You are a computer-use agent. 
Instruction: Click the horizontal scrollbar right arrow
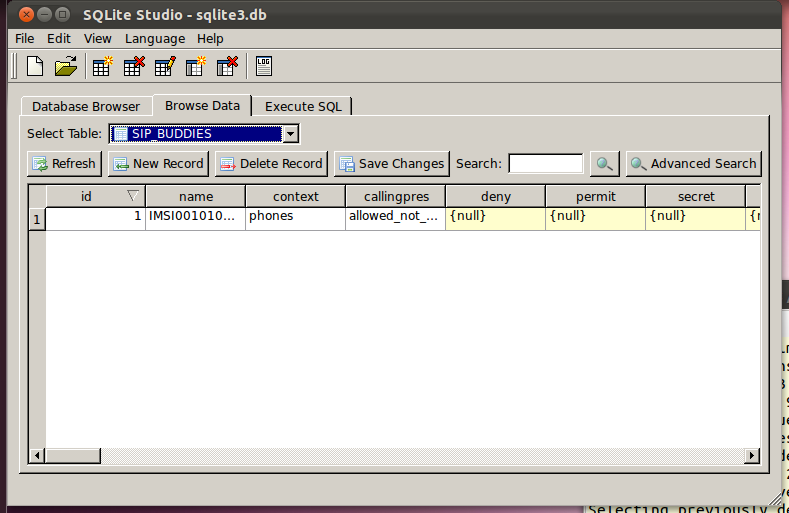(x=752, y=456)
